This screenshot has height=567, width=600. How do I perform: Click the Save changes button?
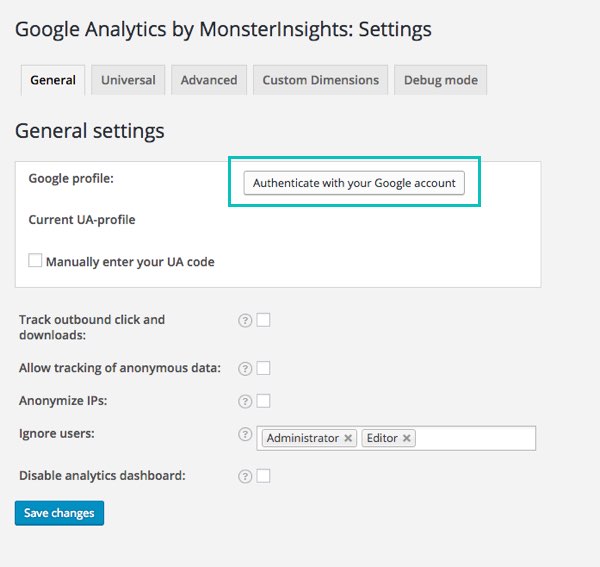coord(59,513)
